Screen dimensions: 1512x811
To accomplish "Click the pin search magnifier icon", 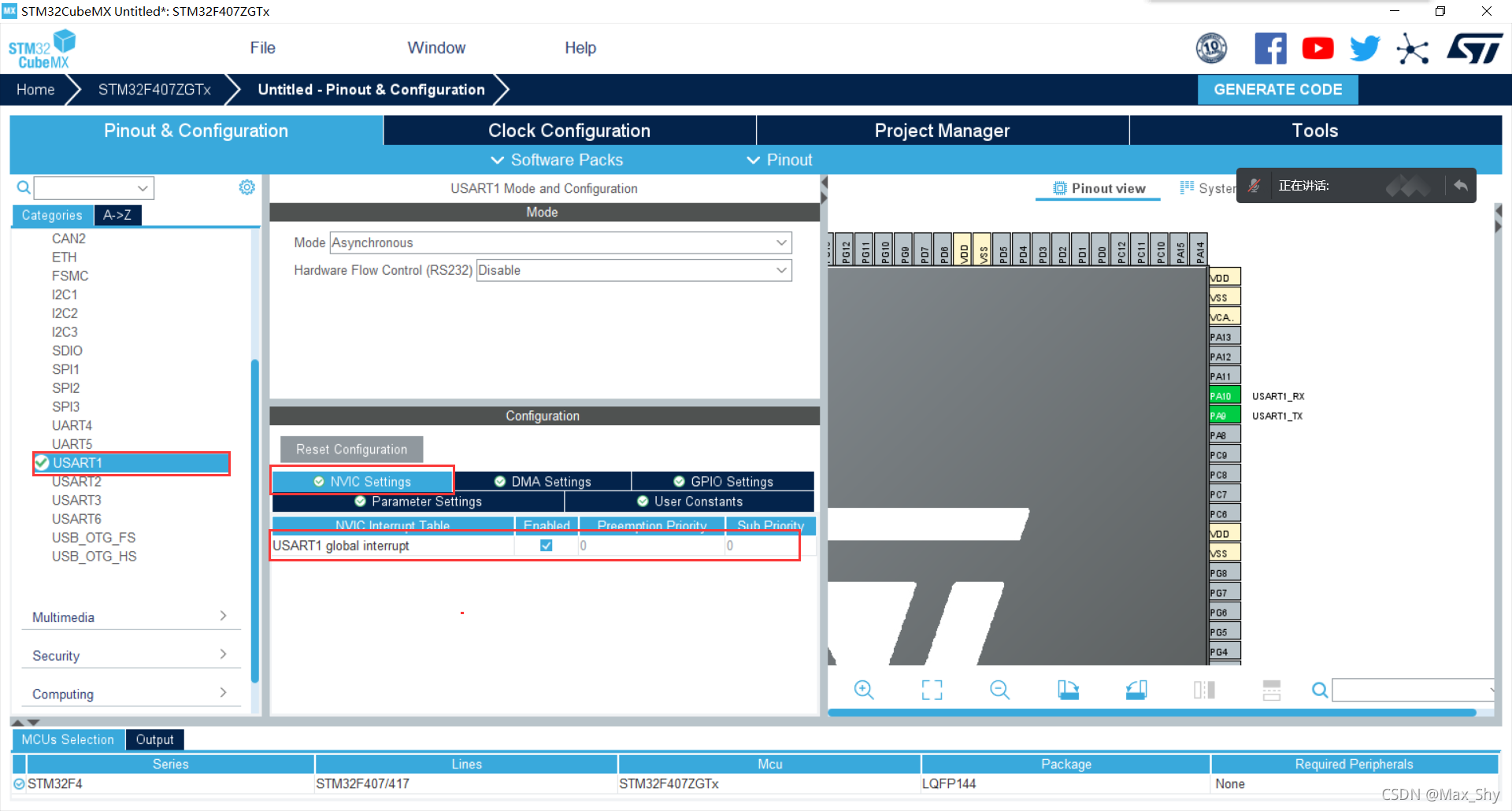I will (1320, 691).
